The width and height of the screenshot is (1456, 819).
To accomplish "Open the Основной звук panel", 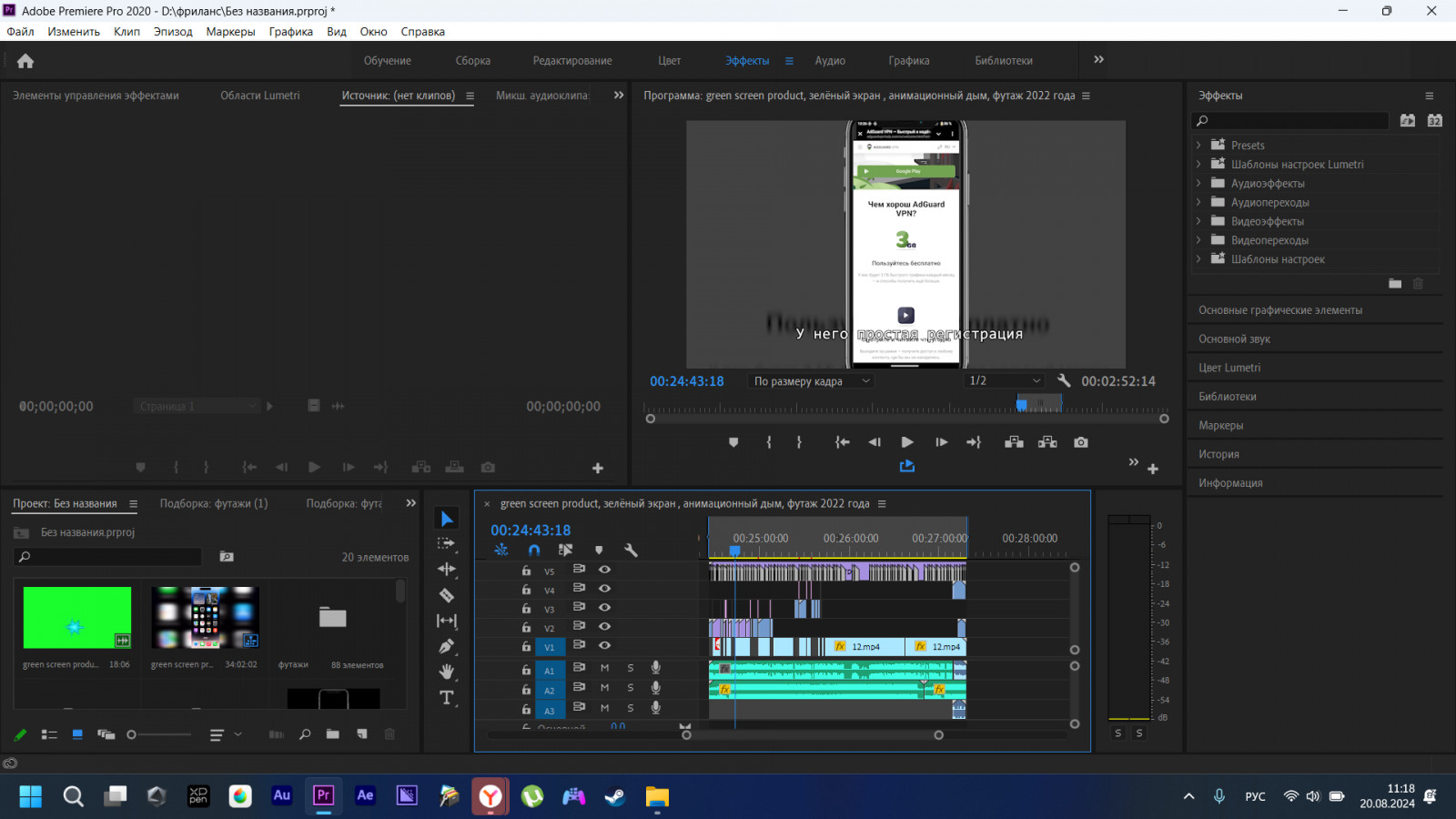I will click(1234, 339).
